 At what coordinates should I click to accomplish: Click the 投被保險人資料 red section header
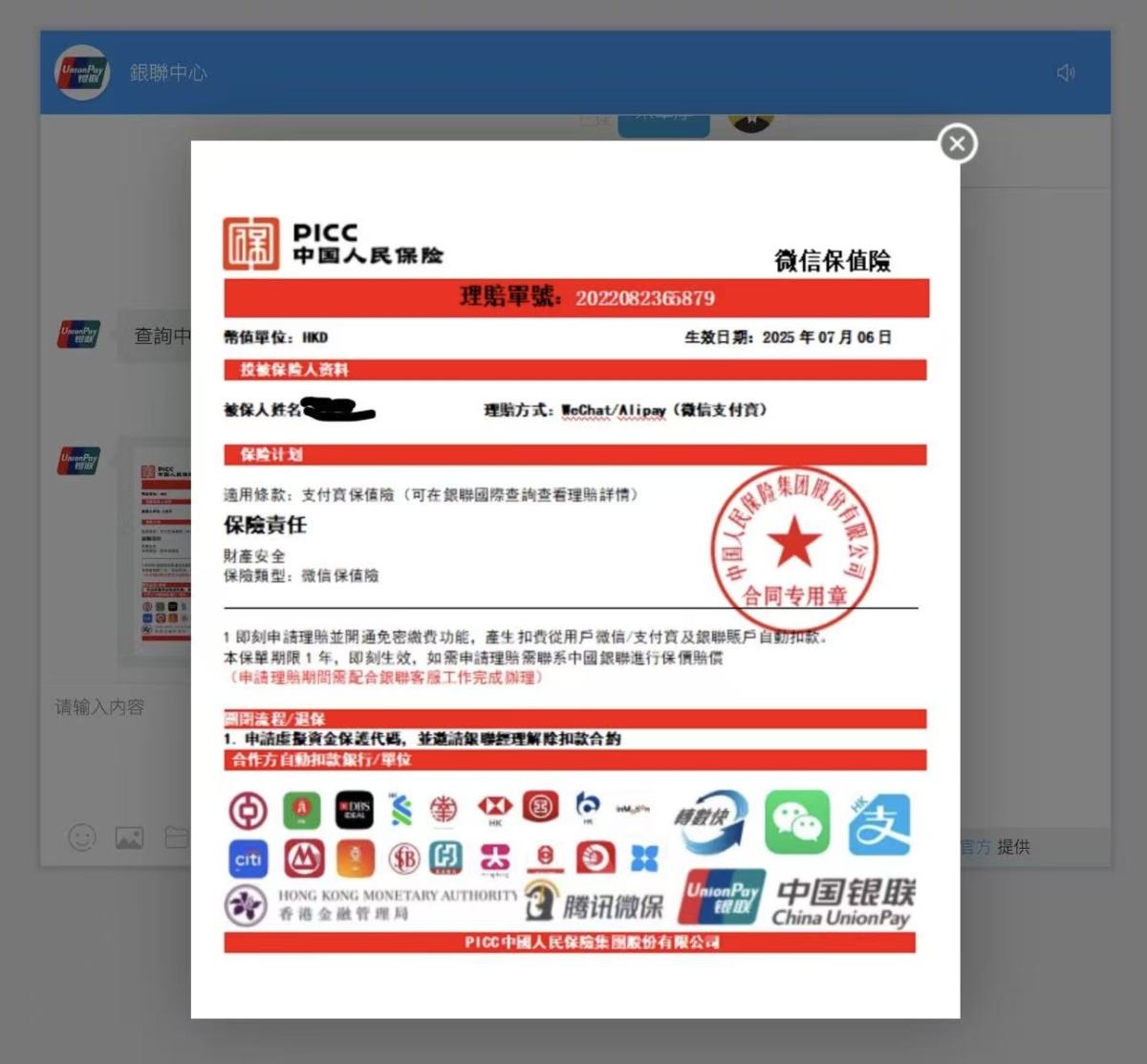[x=575, y=370]
